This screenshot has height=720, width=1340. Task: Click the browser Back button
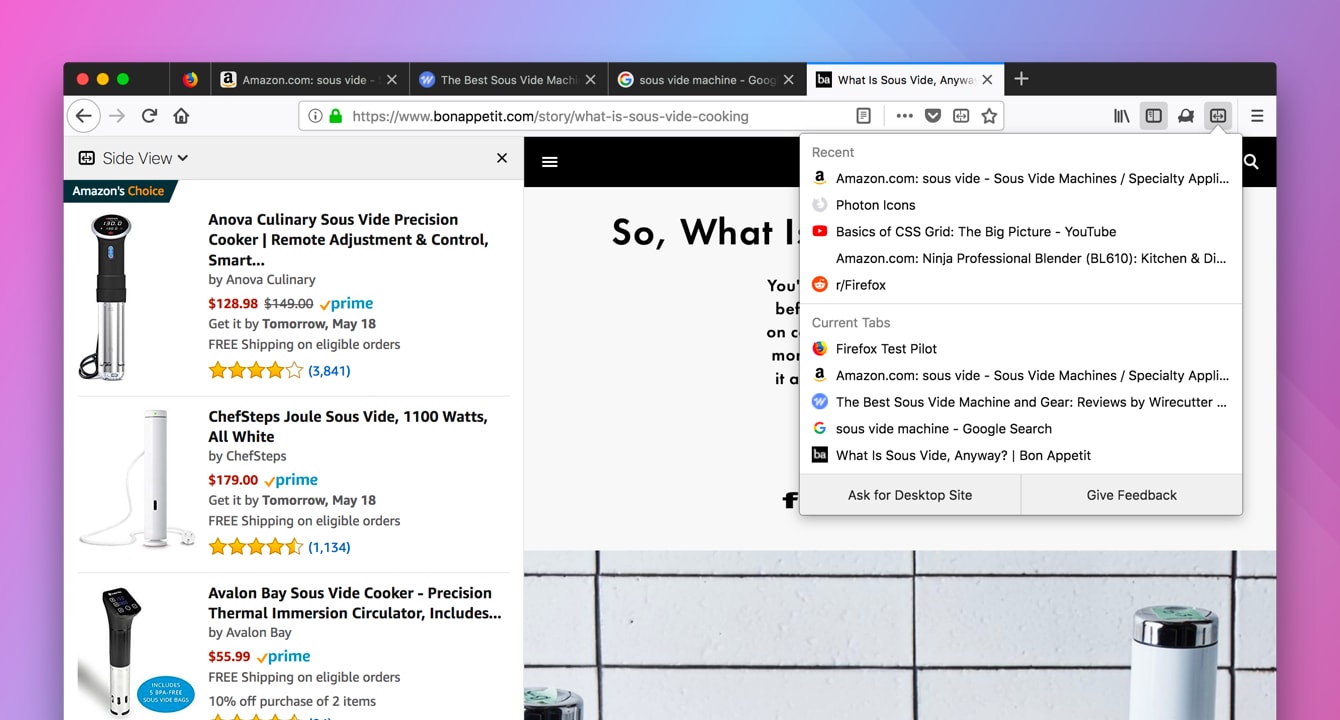pyautogui.click(x=84, y=116)
